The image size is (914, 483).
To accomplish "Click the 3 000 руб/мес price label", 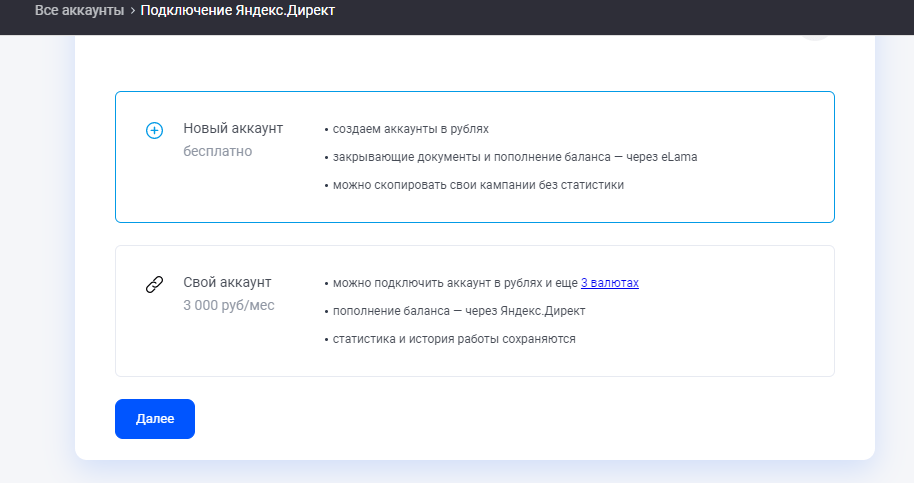I will (x=228, y=306).
